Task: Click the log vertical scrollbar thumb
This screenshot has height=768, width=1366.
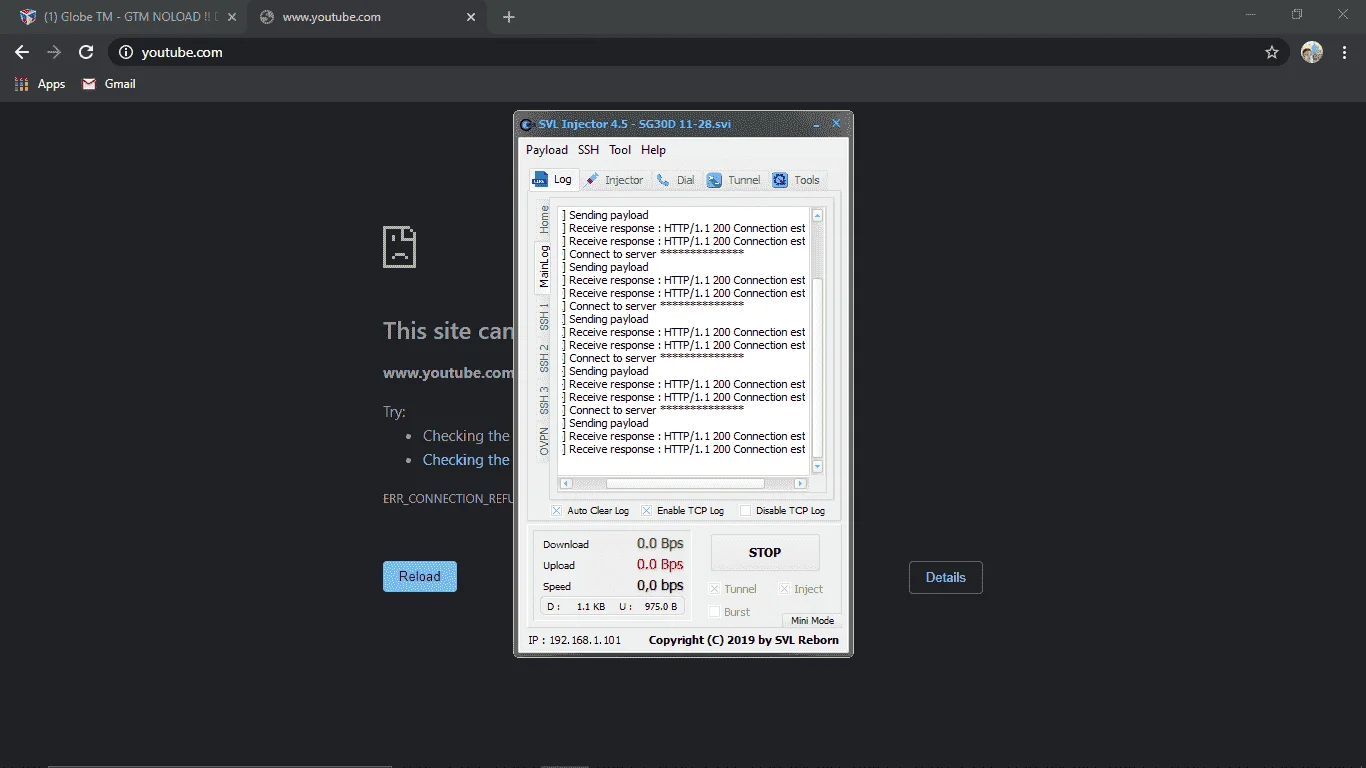Action: click(817, 367)
